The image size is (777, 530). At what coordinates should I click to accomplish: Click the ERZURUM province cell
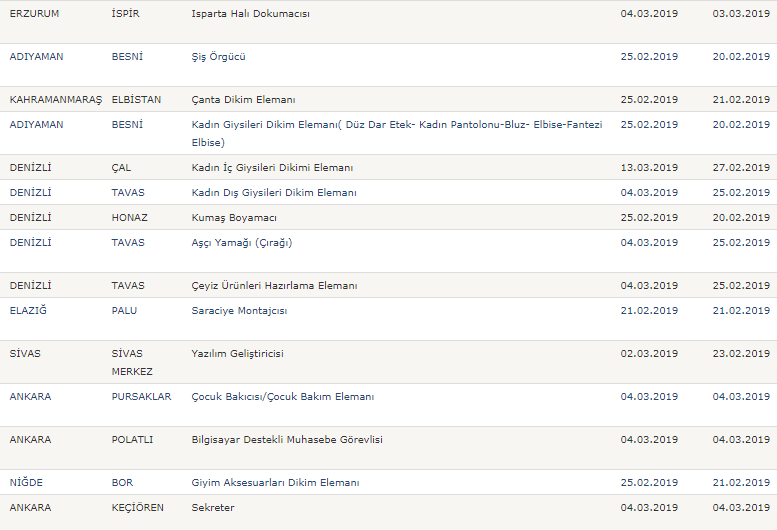tap(35, 14)
